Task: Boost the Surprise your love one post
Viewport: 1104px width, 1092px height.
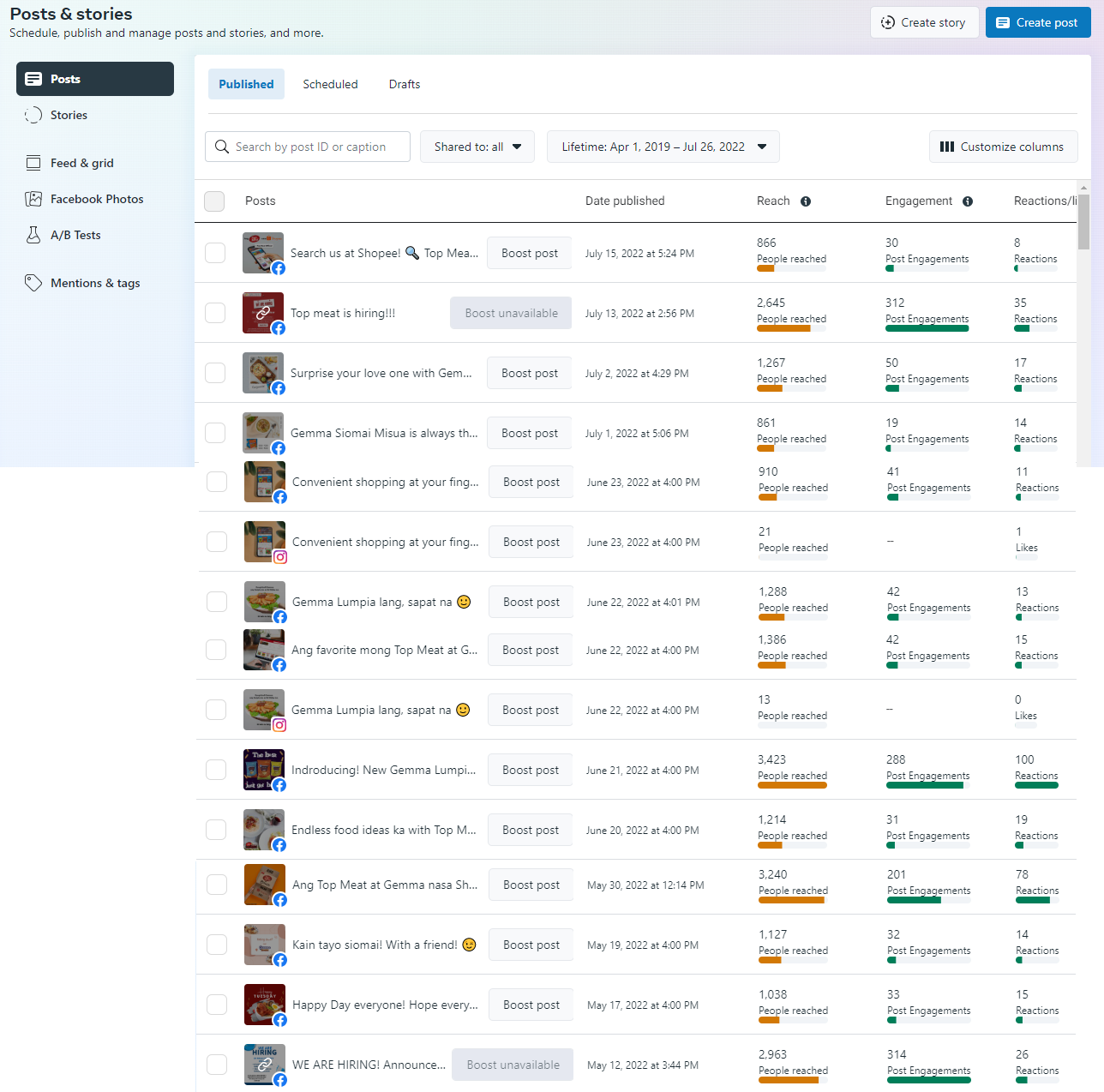Action: [530, 373]
